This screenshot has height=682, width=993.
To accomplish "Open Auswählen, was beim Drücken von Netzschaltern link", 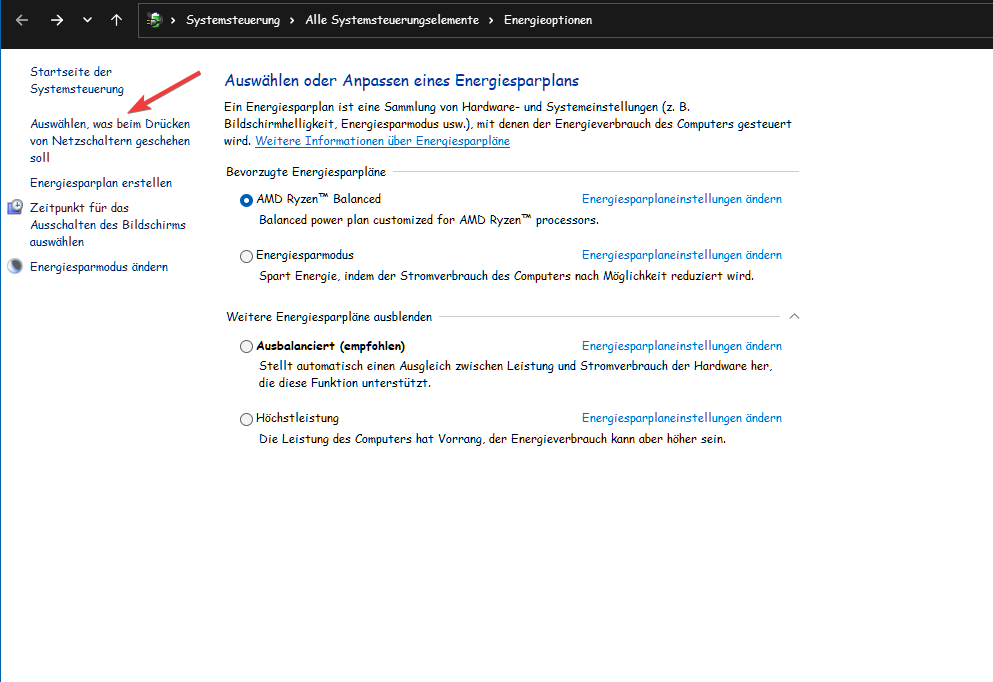I will [110, 141].
